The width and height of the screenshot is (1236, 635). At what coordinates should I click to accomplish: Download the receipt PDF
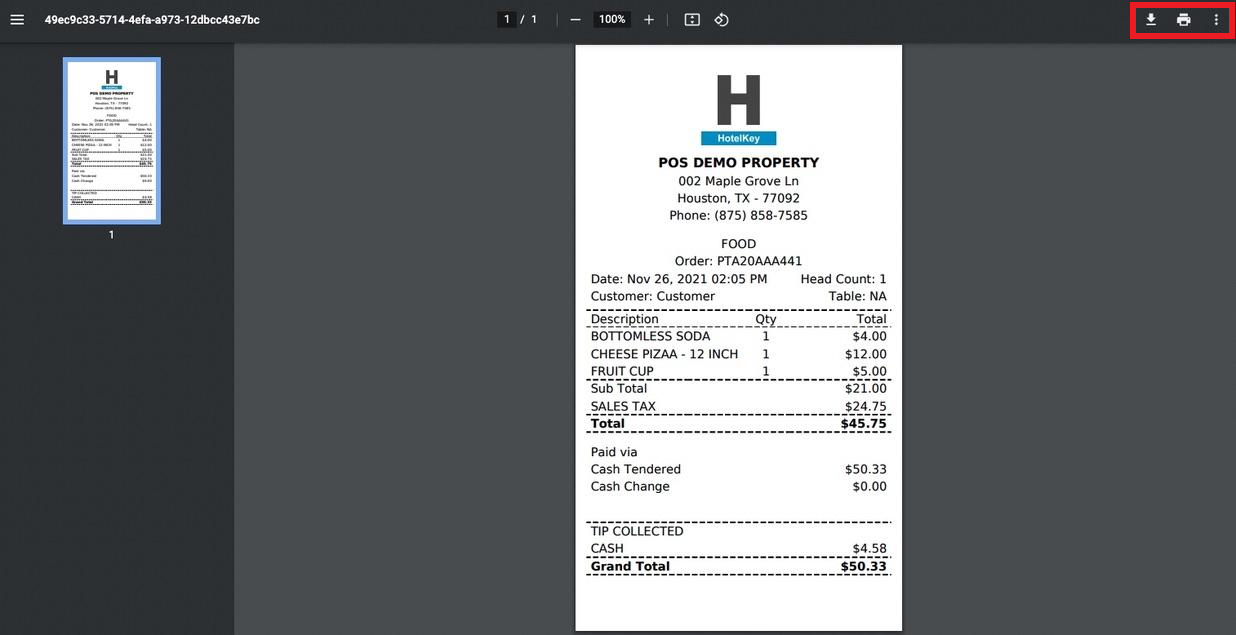(x=1149, y=19)
